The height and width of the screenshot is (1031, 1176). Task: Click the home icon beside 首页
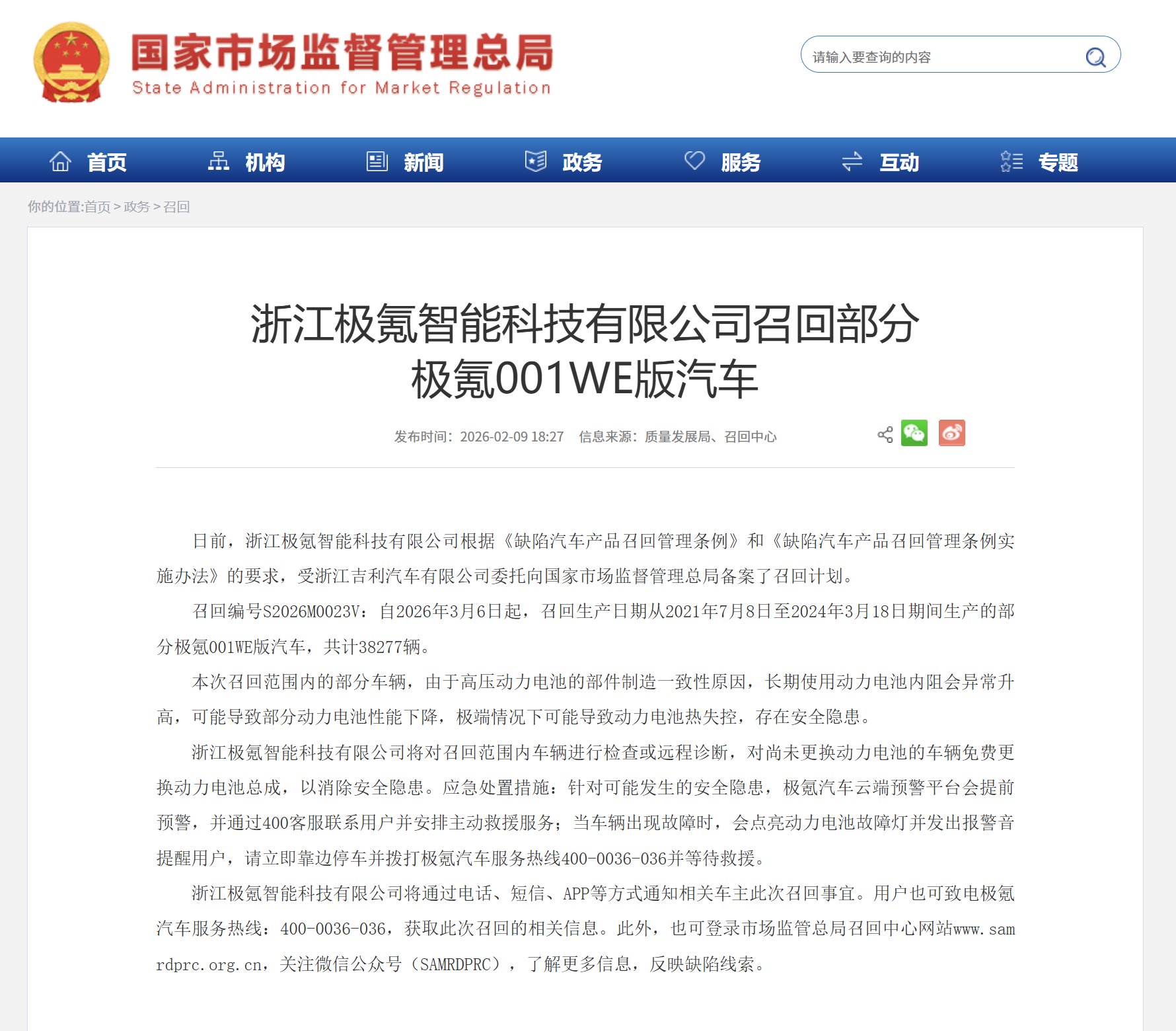click(60, 161)
